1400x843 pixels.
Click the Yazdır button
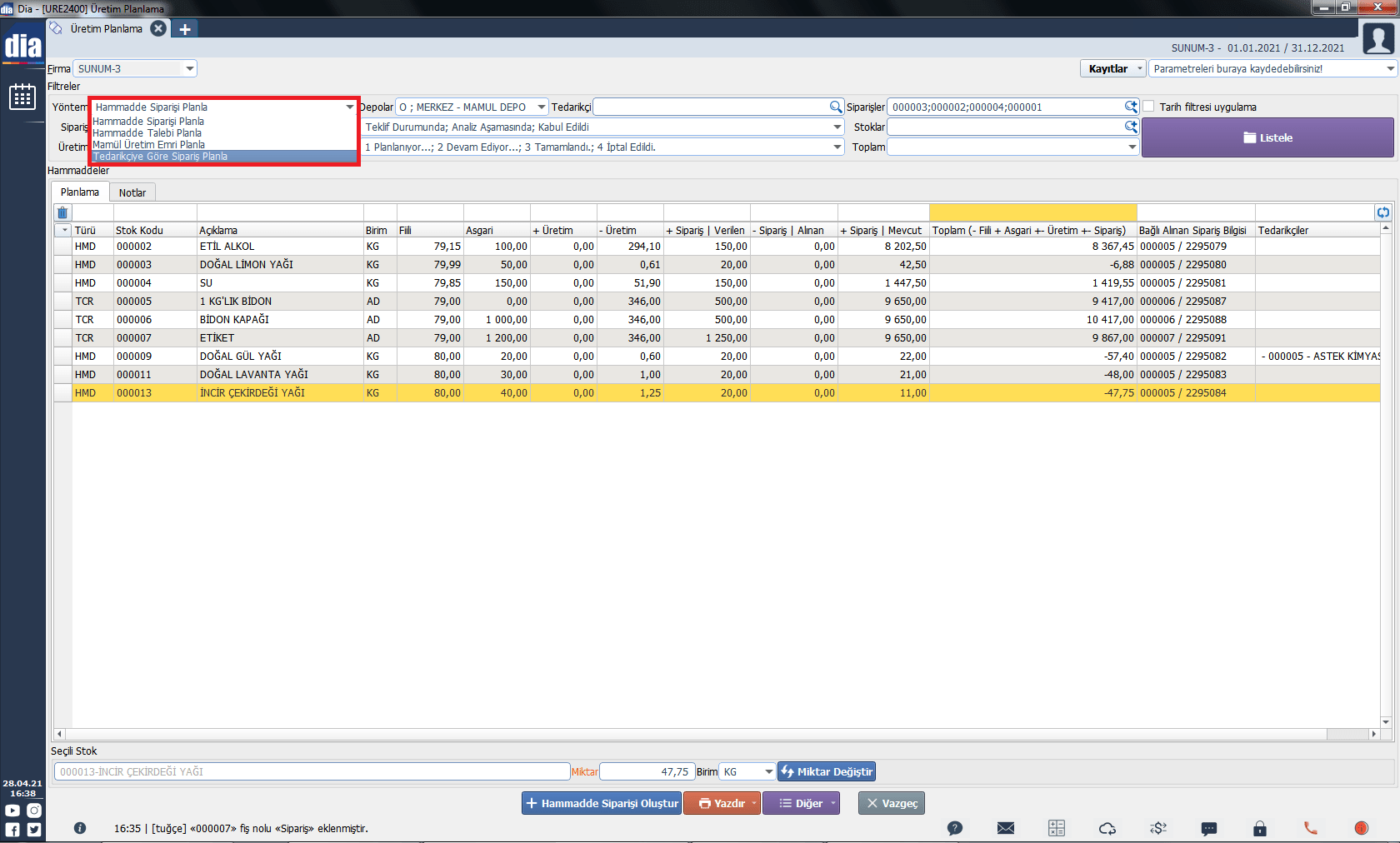point(722,803)
